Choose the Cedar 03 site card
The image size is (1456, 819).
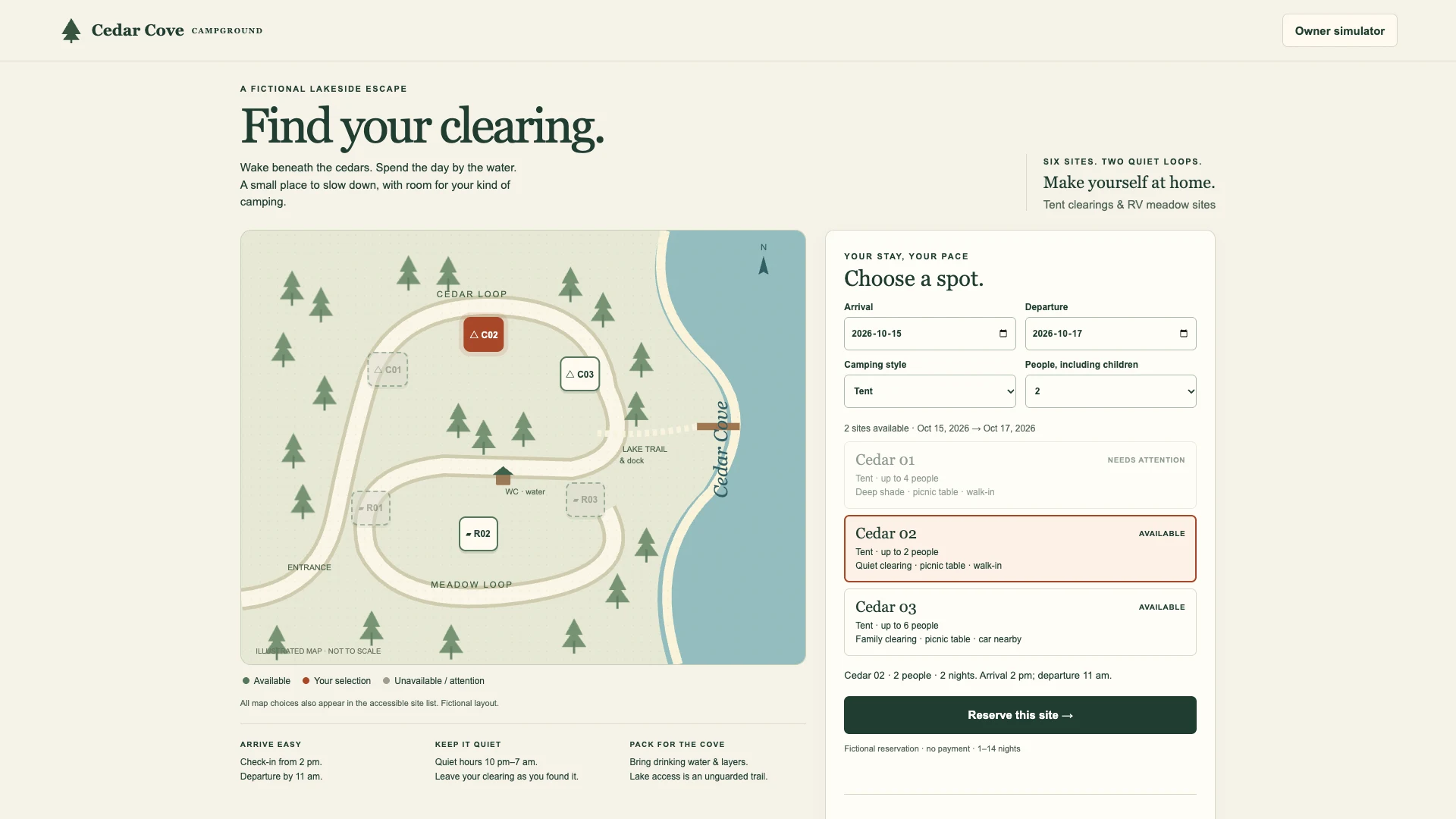point(1020,623)
